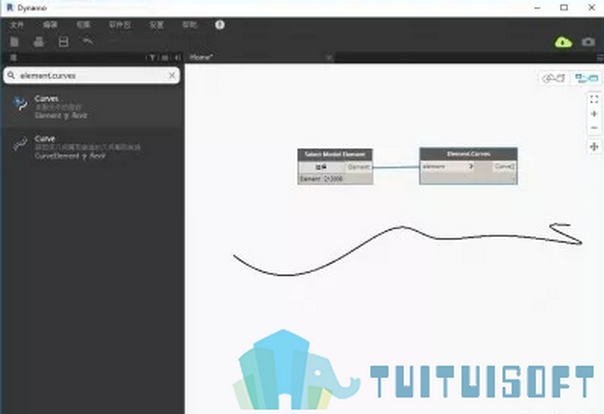Click the Element output port of selection node
The image size is (604, 414).
[x=359, y=167]
